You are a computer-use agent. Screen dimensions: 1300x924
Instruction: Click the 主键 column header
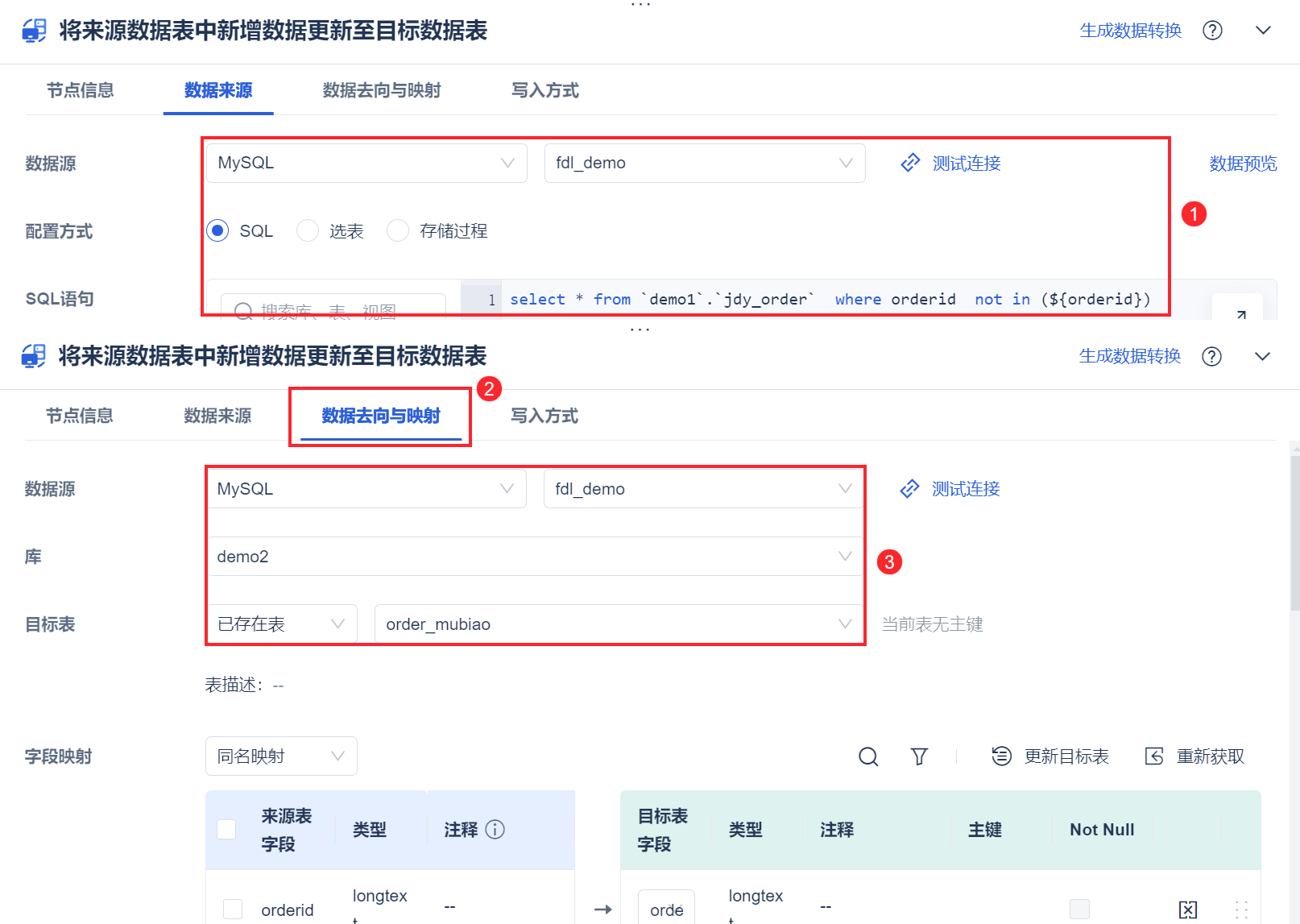tap(985, 829)
